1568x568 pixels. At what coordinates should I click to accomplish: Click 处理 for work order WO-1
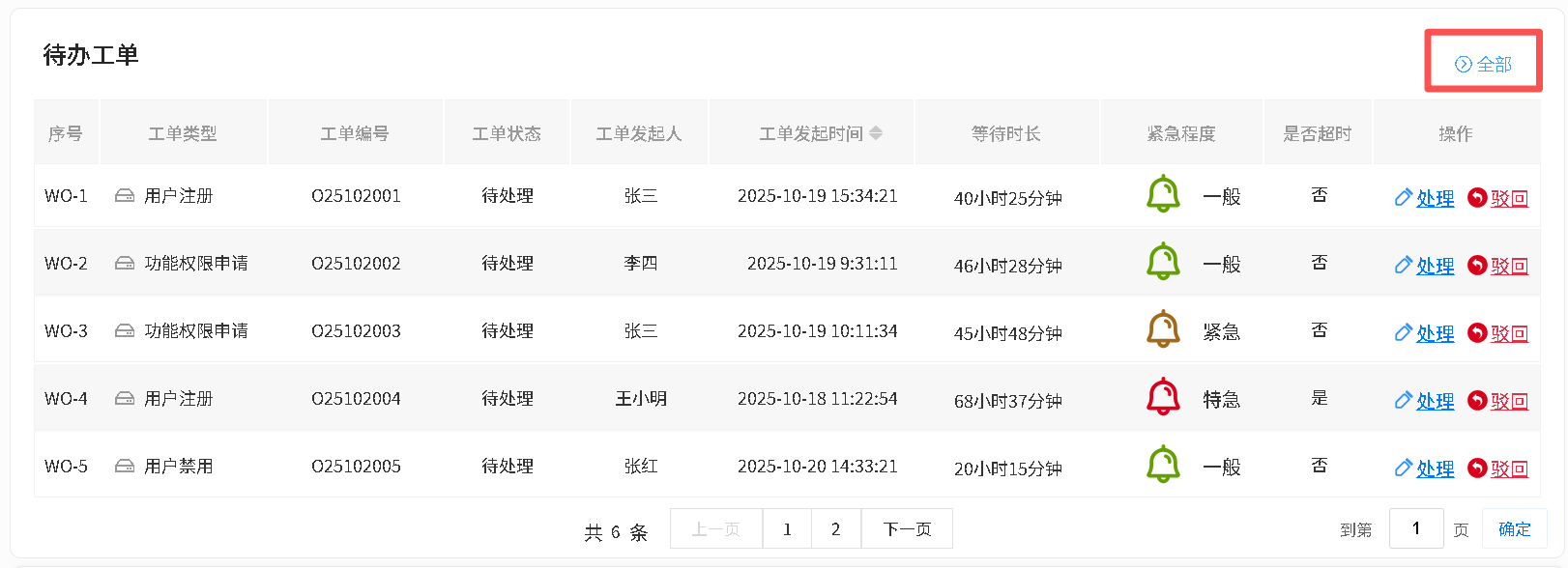[1425, 198]
